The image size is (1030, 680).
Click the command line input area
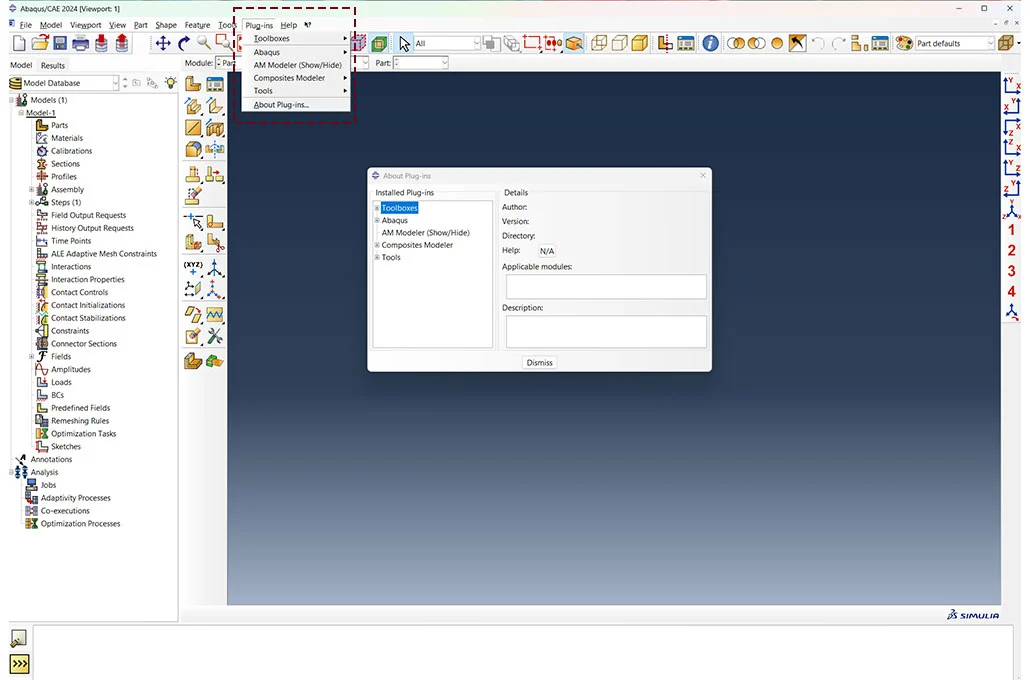(523, 652)
